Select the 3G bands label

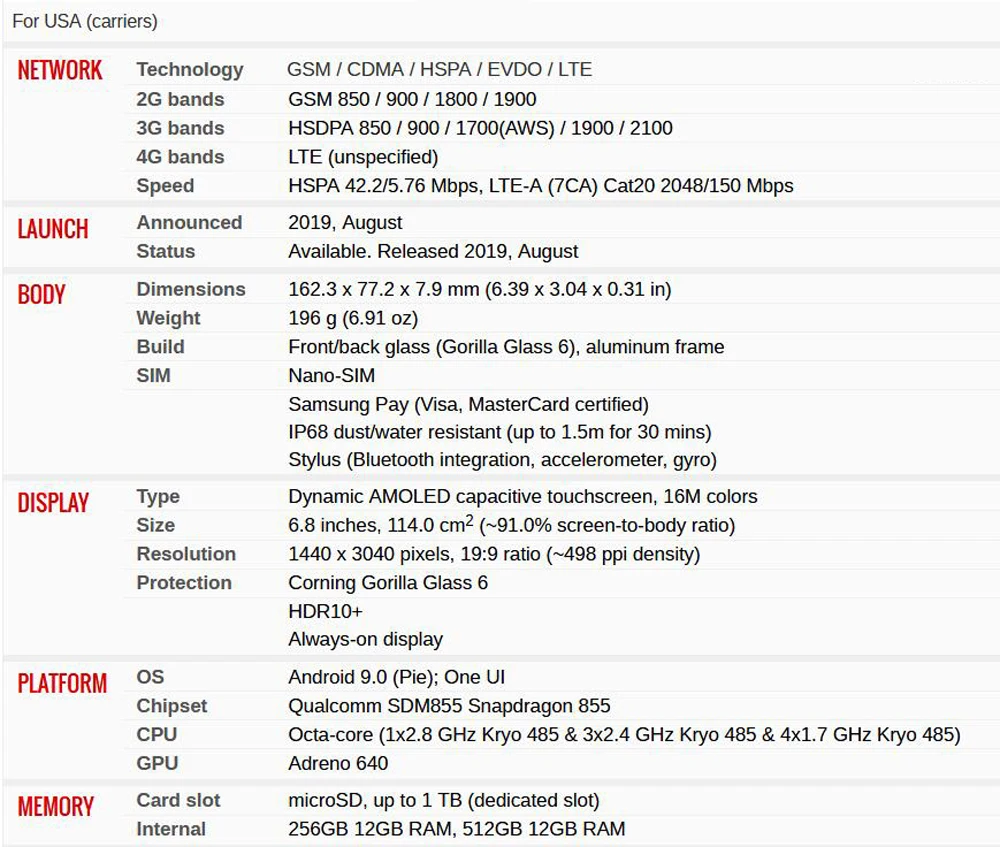180,128
